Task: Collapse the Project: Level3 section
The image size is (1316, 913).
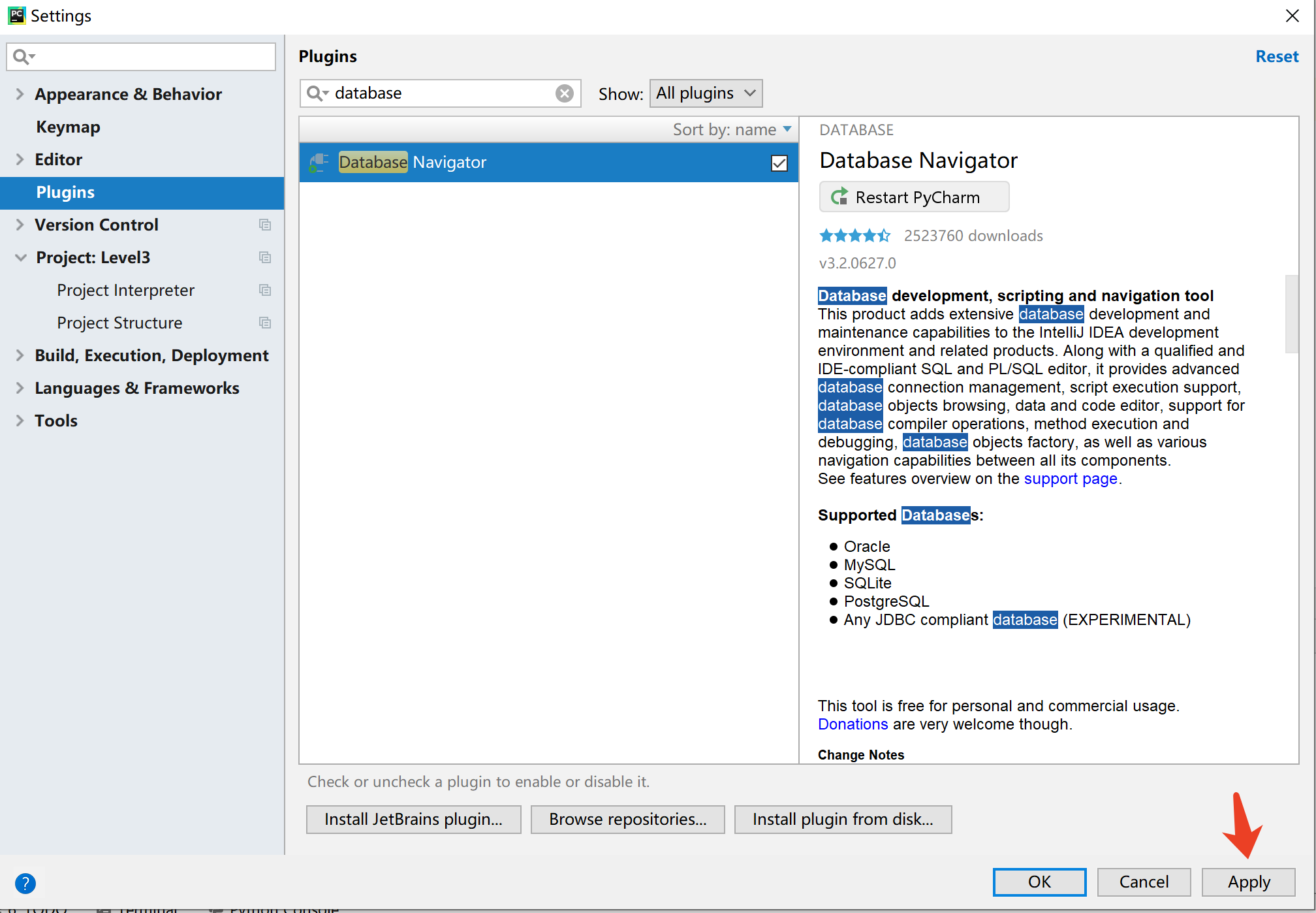Action: click(x=20, y=257)
